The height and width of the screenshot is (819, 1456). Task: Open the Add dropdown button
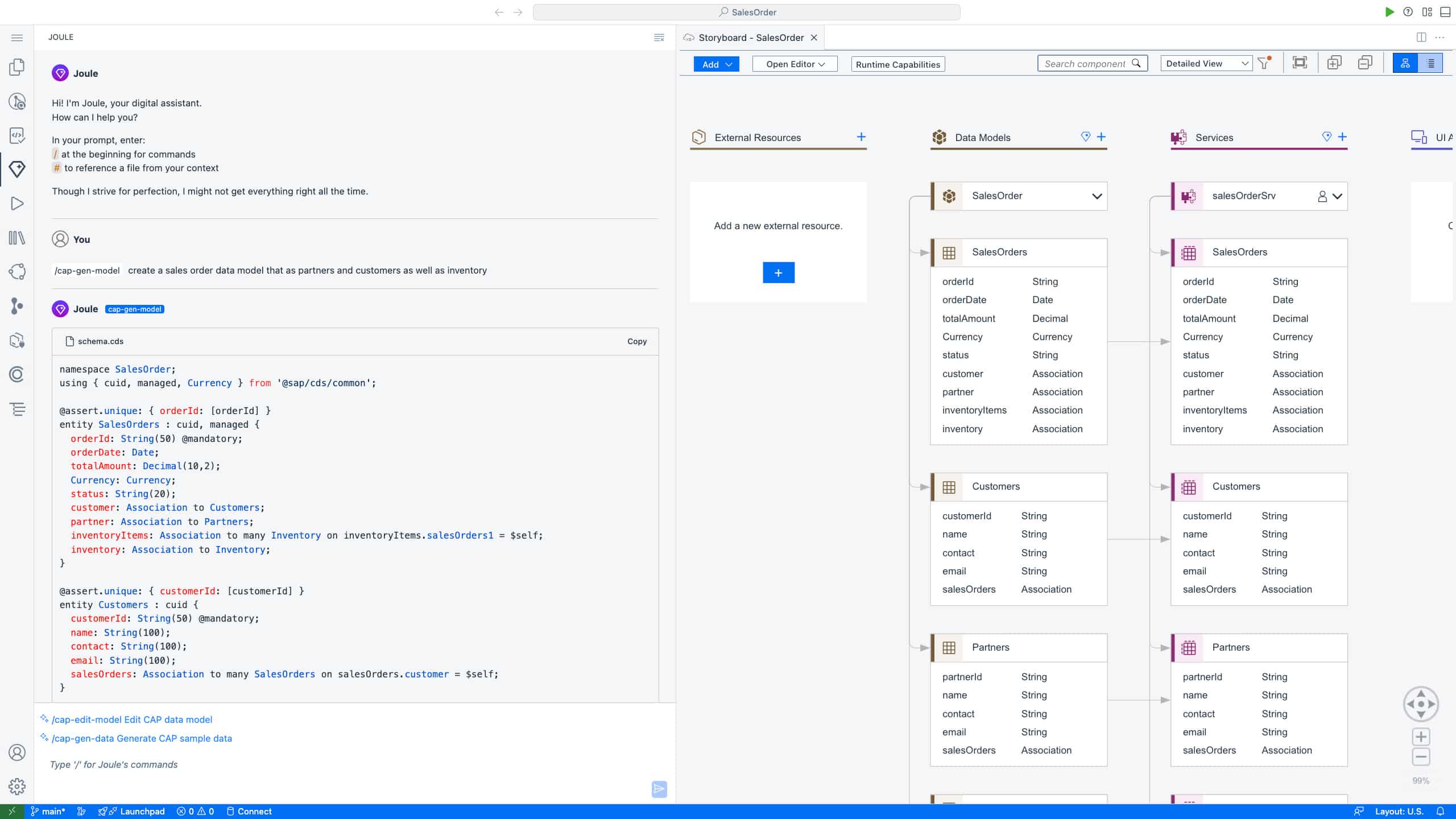(x=716, y=64)
